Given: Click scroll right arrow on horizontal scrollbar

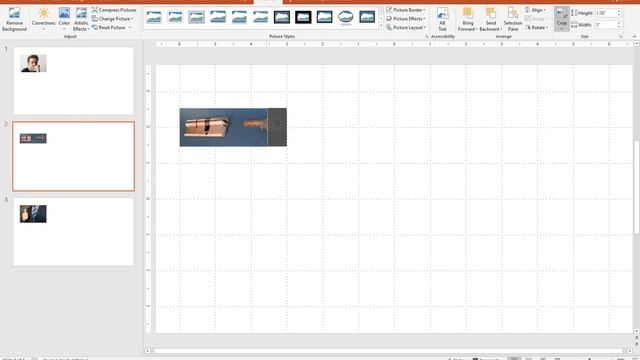Looking at the screenshot, I should tap(630, 351).
